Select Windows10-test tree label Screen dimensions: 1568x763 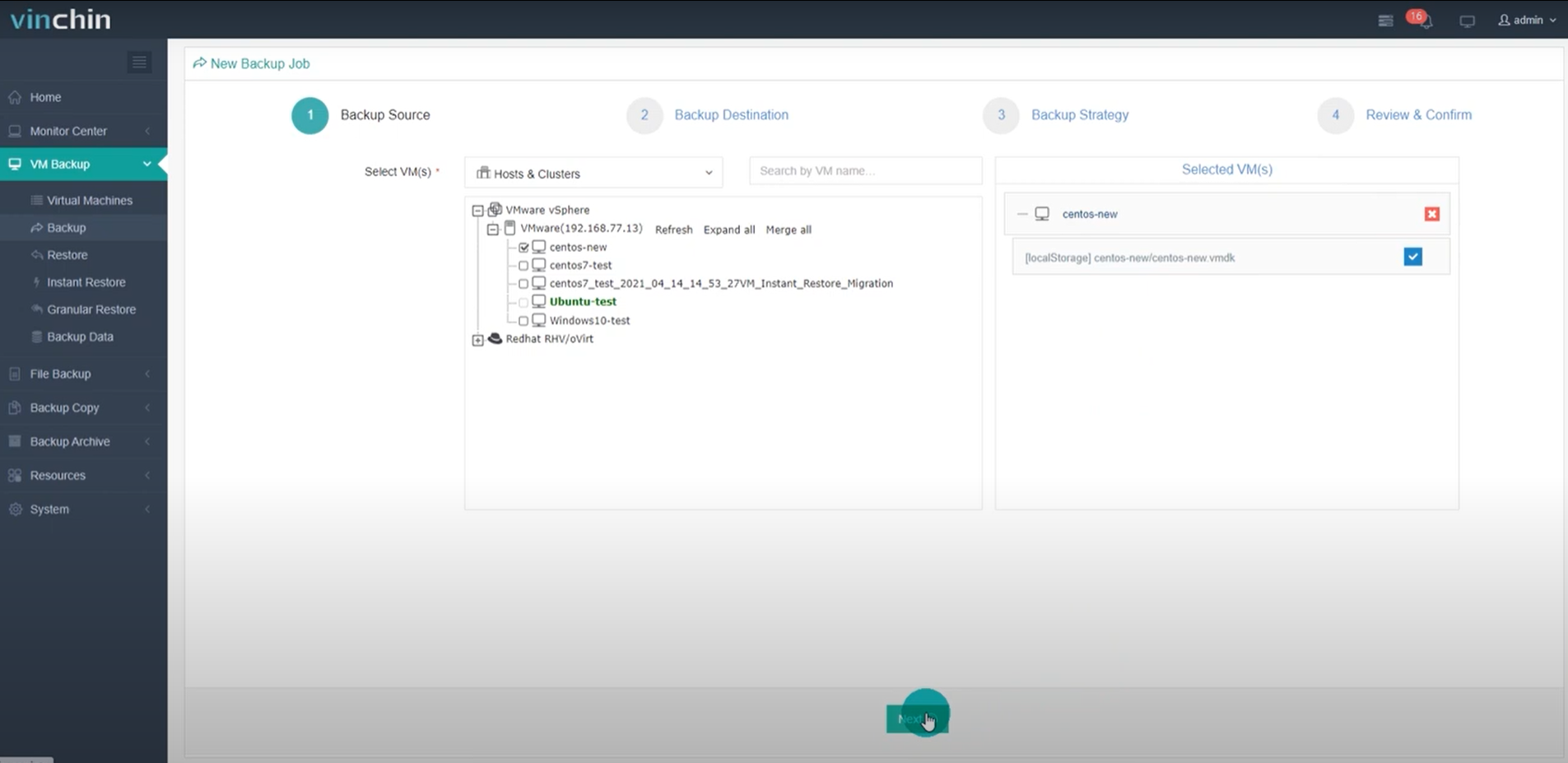point(589,321)
